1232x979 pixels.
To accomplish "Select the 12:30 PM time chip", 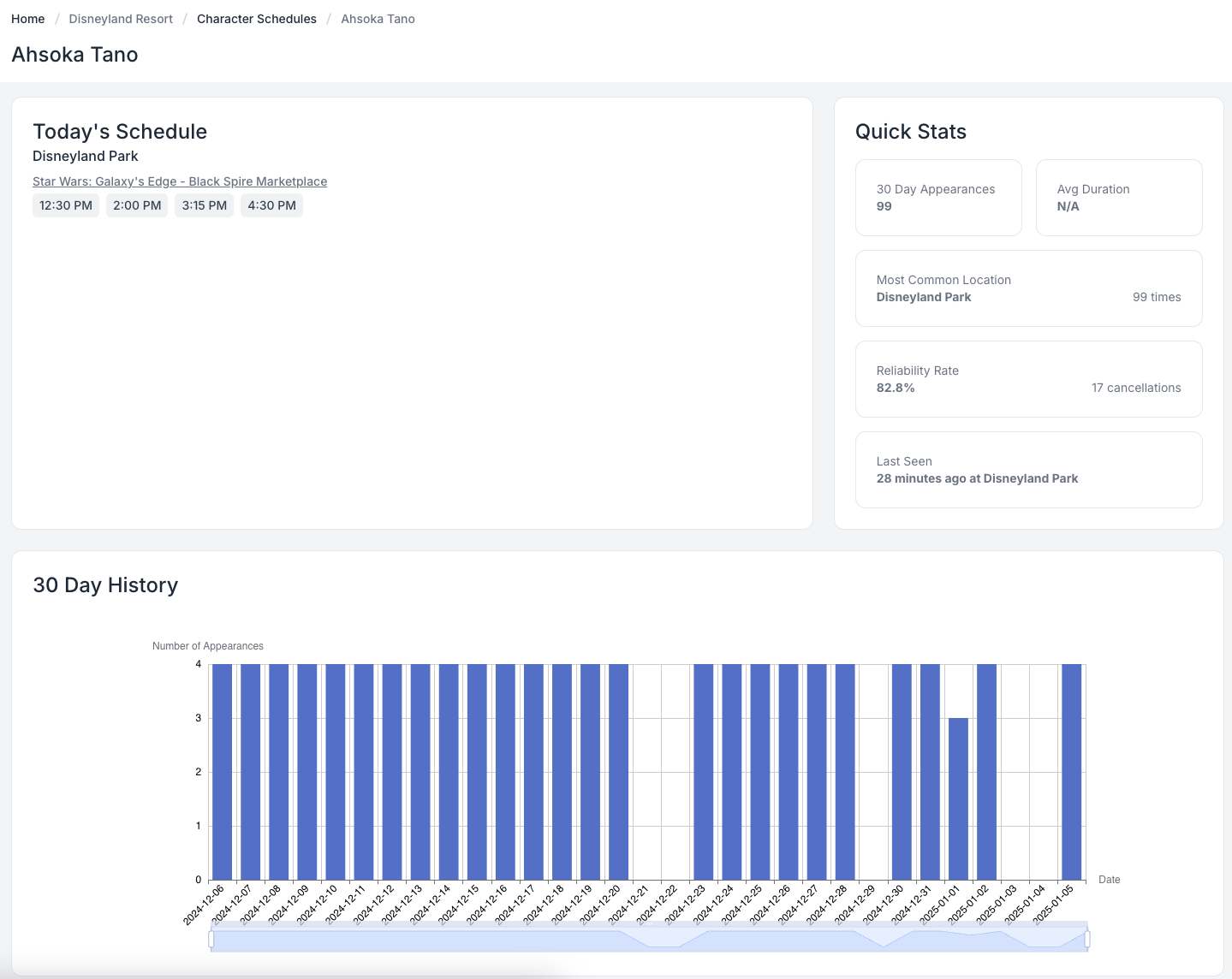I will click(x=66, y=205).
